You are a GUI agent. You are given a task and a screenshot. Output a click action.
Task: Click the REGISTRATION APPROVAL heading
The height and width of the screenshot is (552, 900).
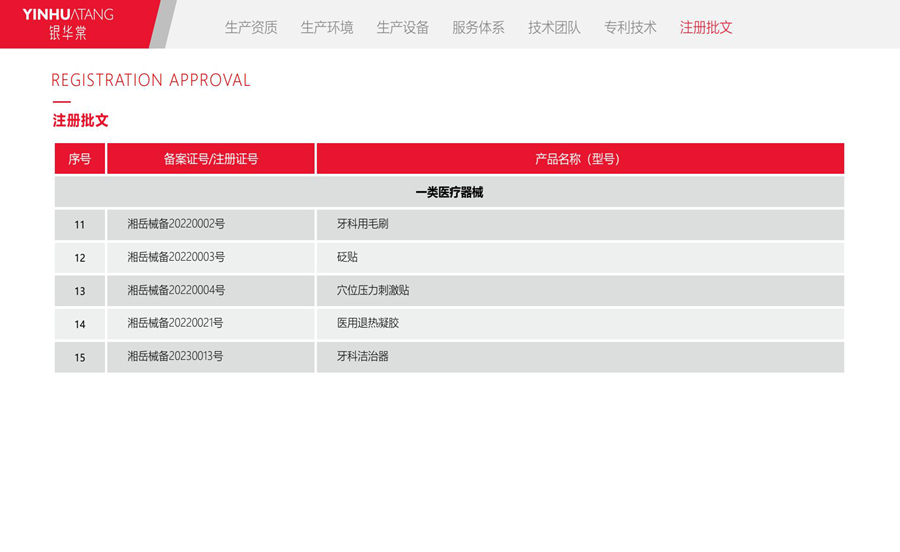[151, 80]
